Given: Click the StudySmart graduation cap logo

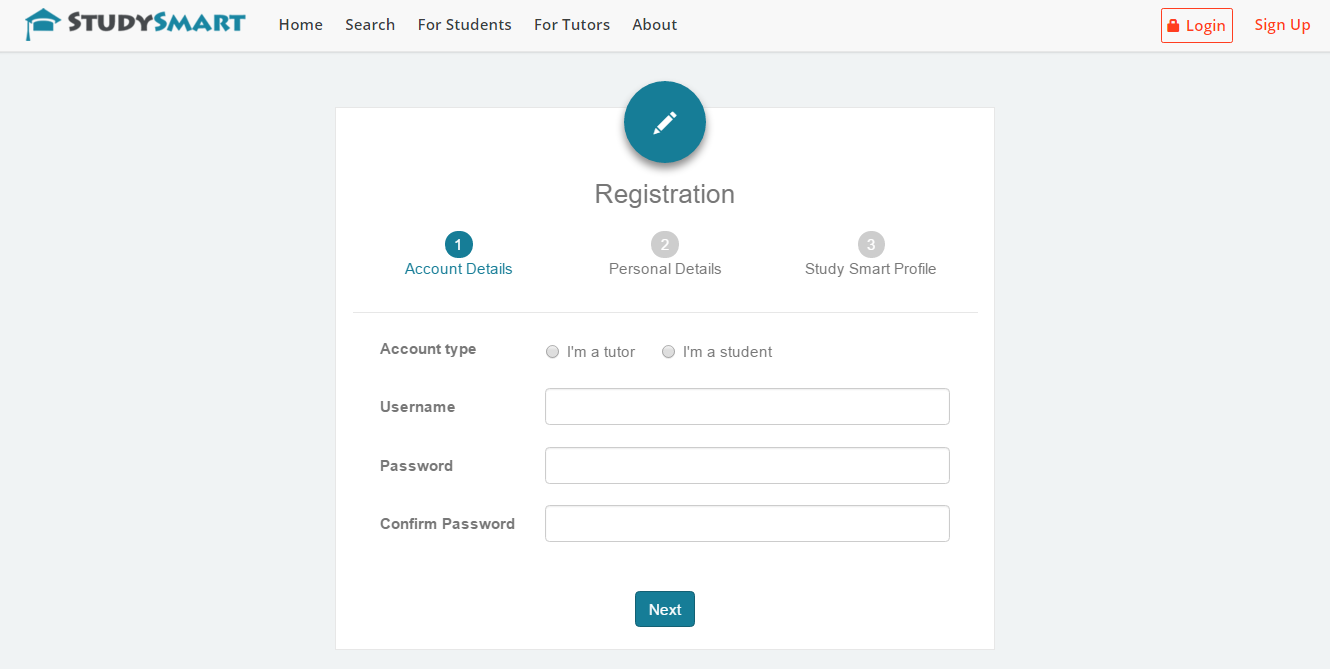Looking at the screenshot, I should tap(40, 23).
